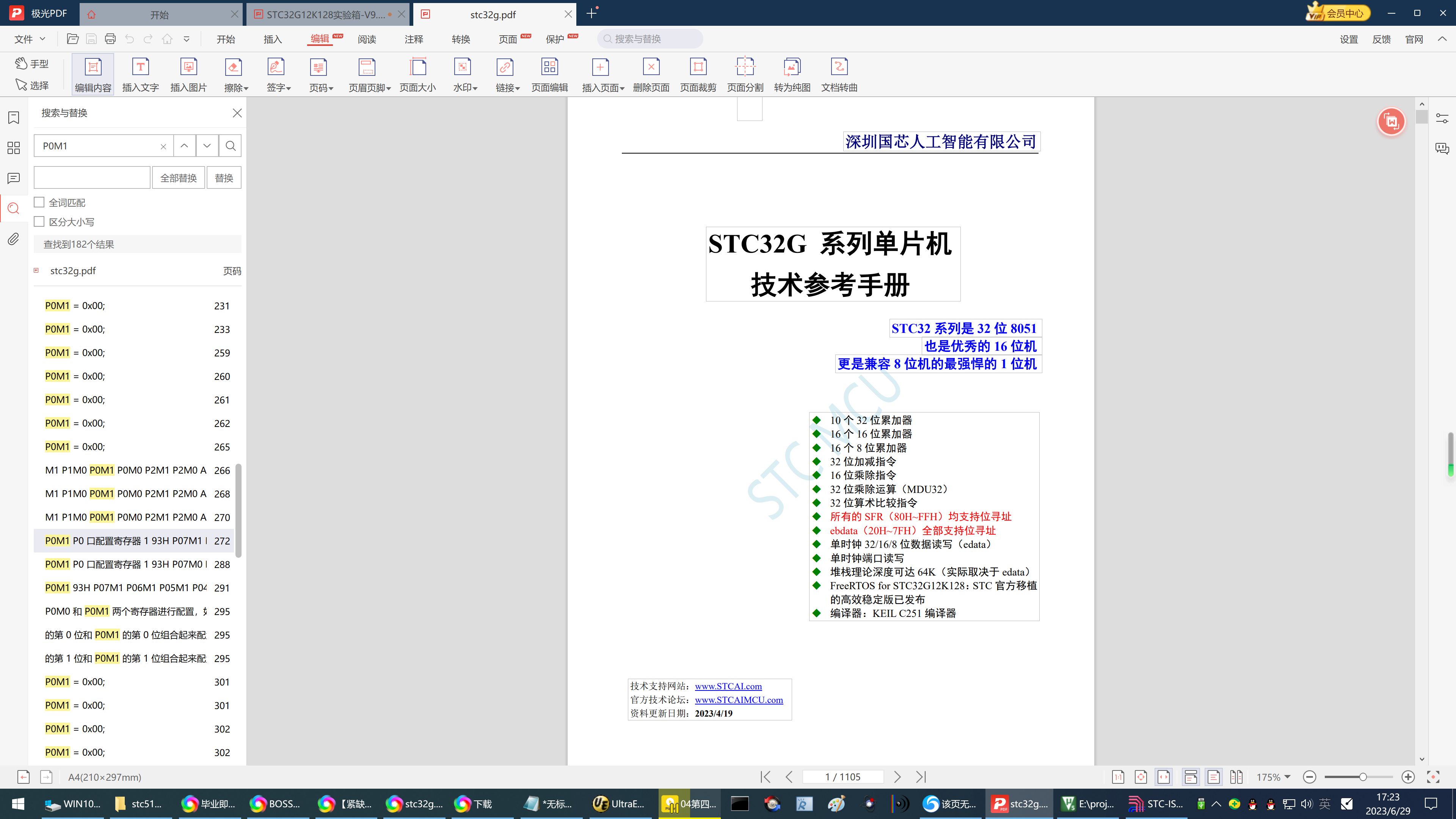Open the Read ribbon tab
This screenshot has width=1456, height=819.
point(367,39)
